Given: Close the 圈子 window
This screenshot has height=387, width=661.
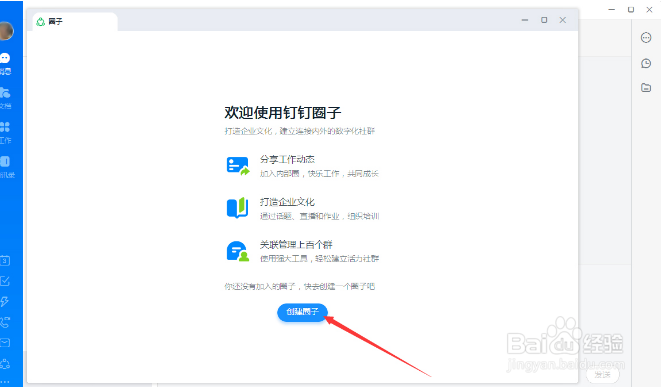Looking at the screenshot, I should [563, 20].
